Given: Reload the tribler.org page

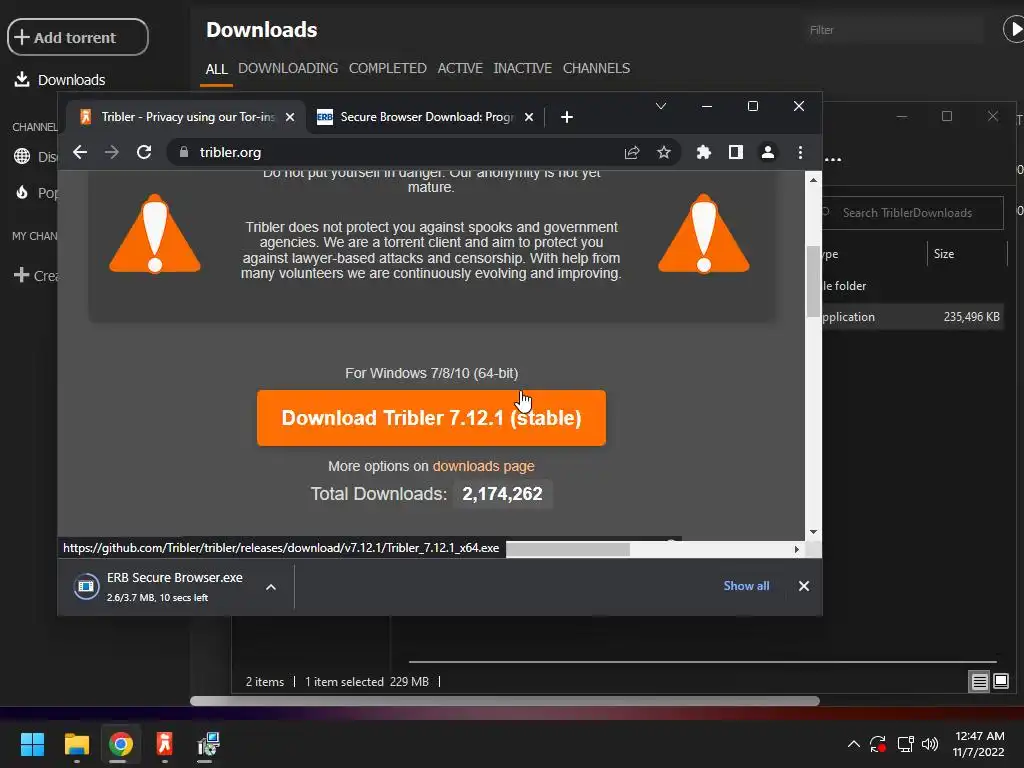Looking at the screenshot, I should [x=144, y=152].
